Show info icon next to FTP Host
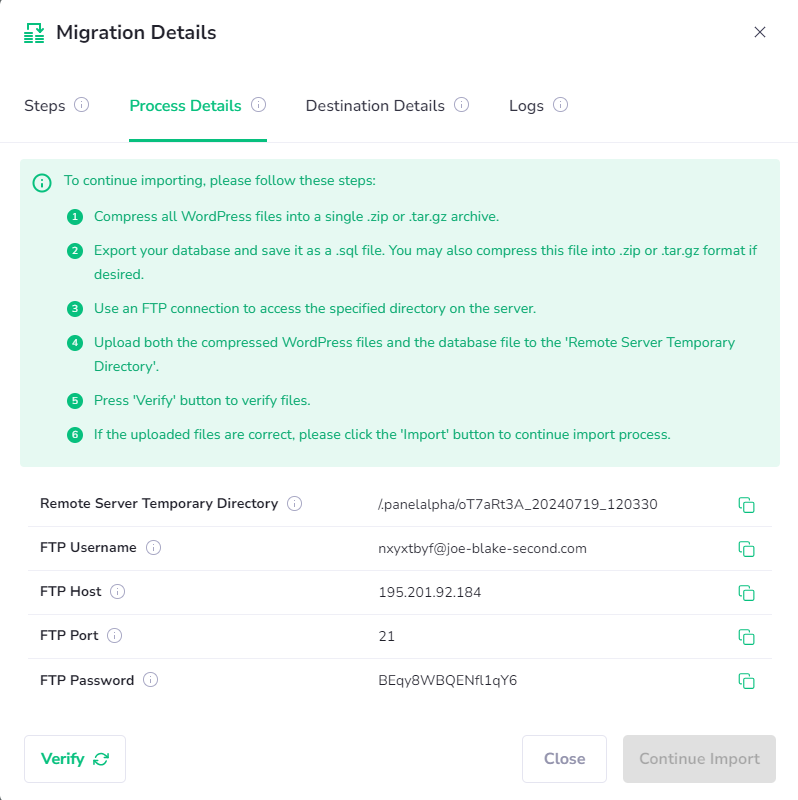Viewport: 798px width, 800px height. point(117,591)
